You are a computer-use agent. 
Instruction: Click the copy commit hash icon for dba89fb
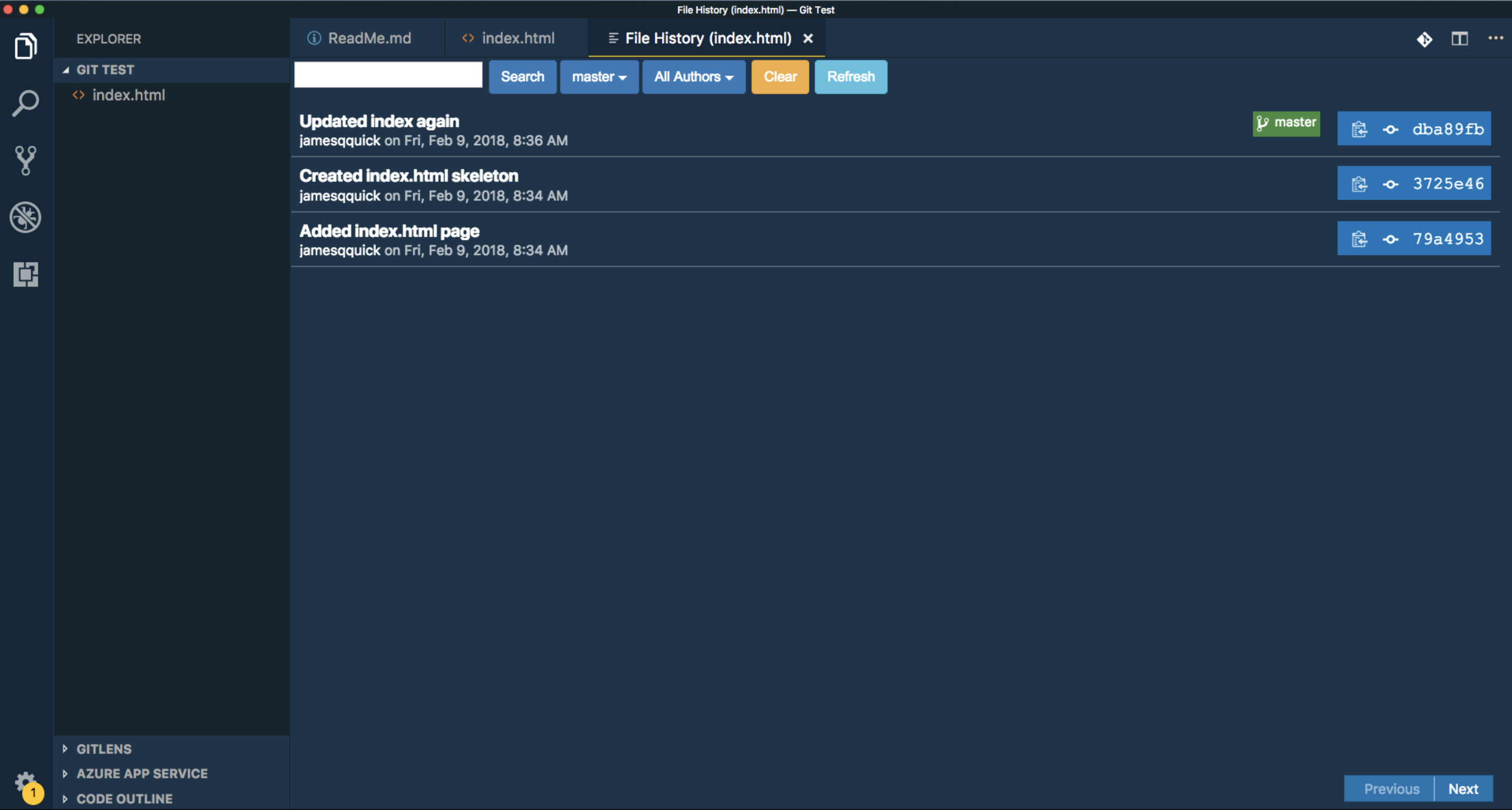1358,128
